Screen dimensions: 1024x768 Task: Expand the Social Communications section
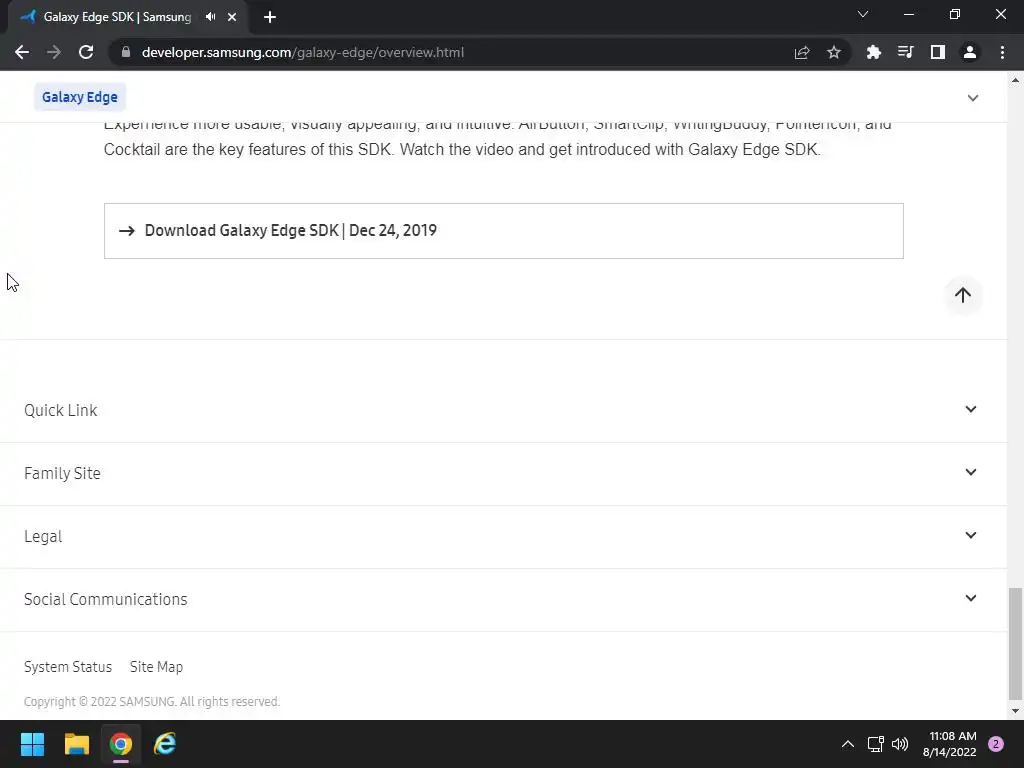click(x=503, y=599)
